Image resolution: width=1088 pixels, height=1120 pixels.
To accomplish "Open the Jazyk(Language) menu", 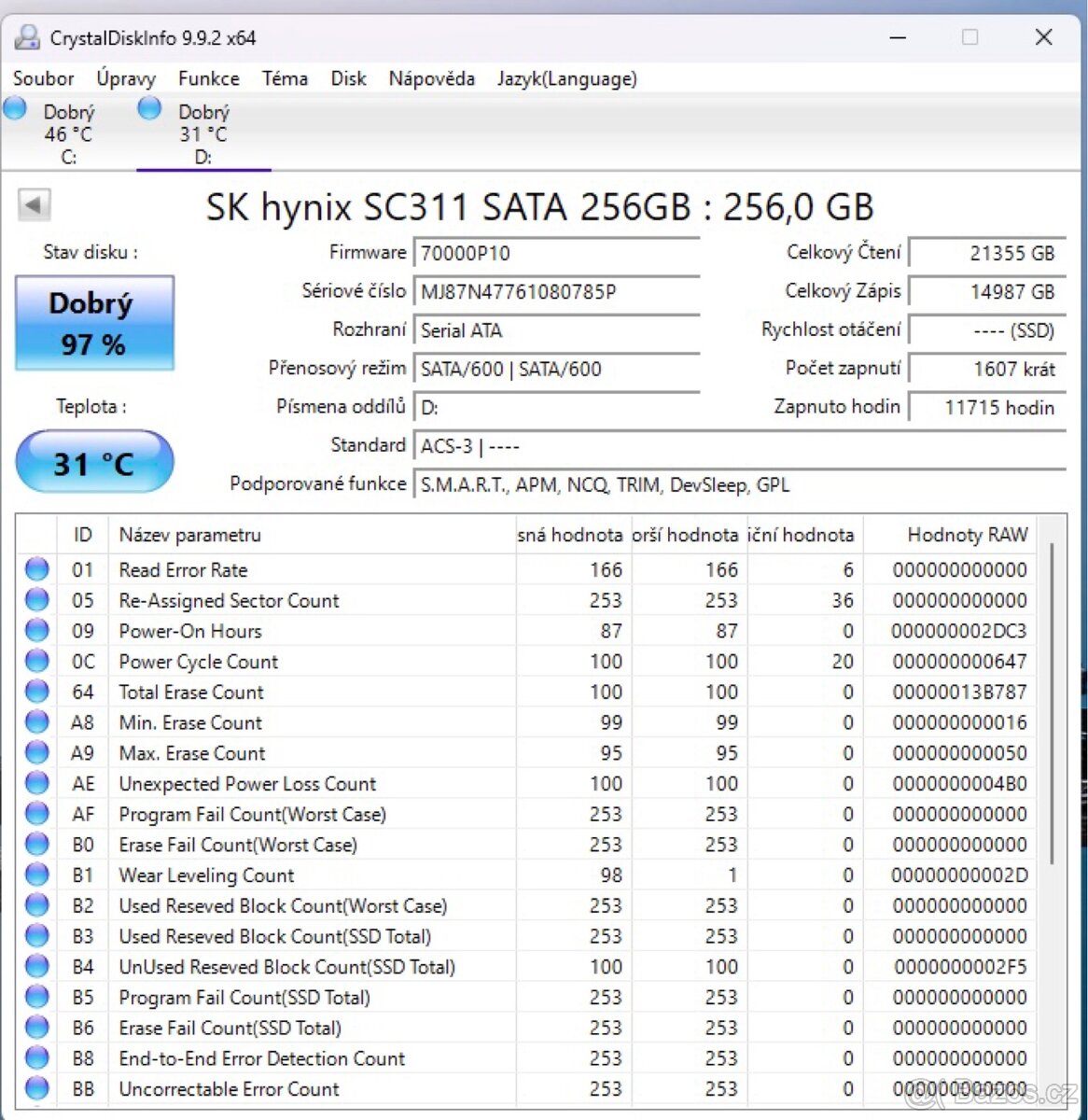I will coord(566,78).
